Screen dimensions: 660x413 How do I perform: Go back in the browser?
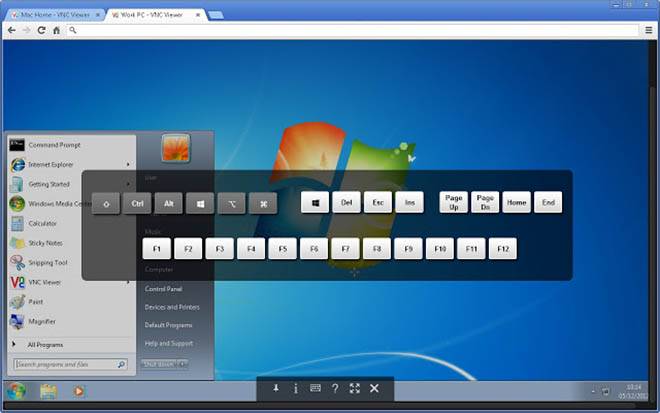12,30
